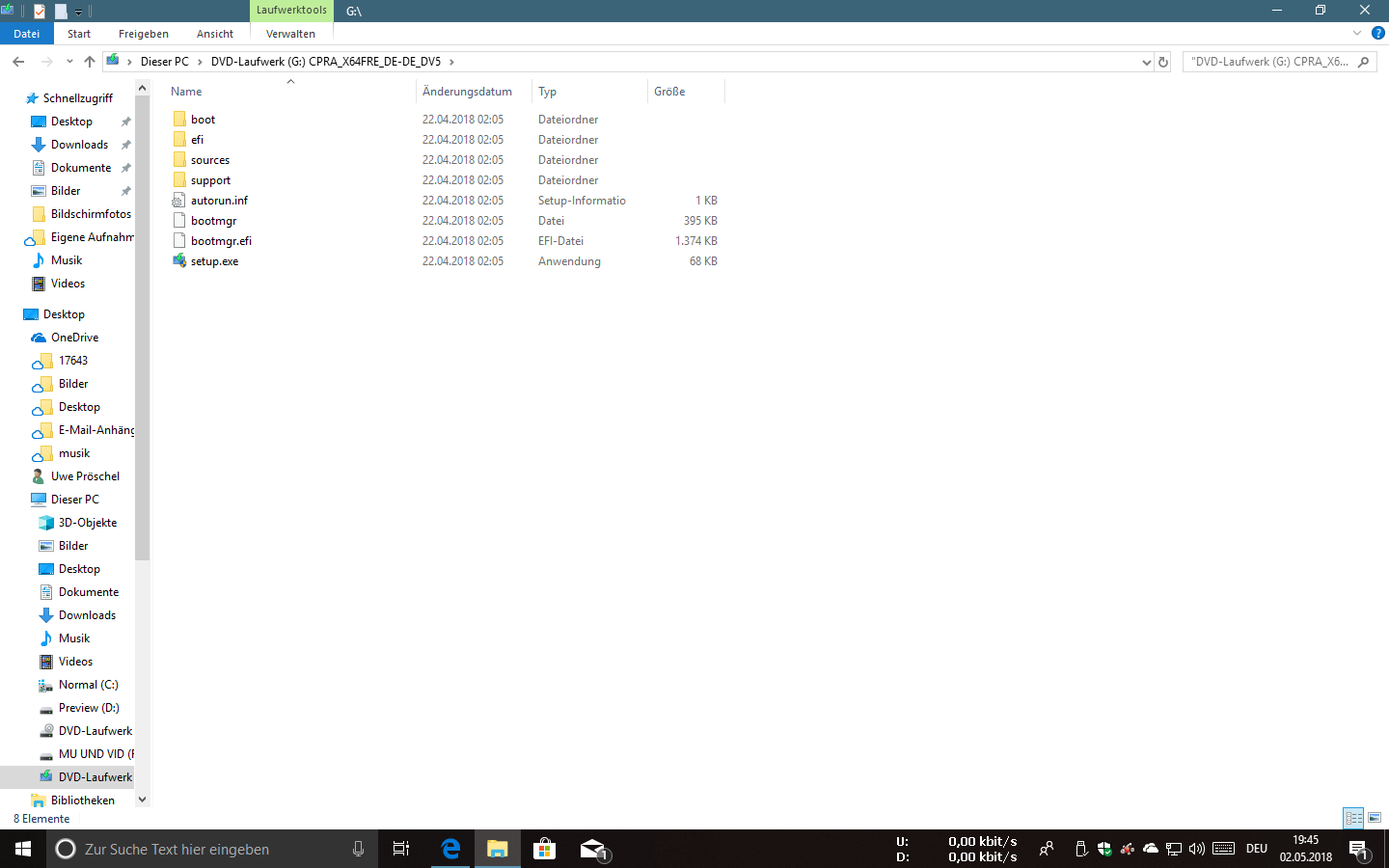Click the search magnifier icon
The height and width of the screenshot is (868, 1389).
pos(1363,62)
